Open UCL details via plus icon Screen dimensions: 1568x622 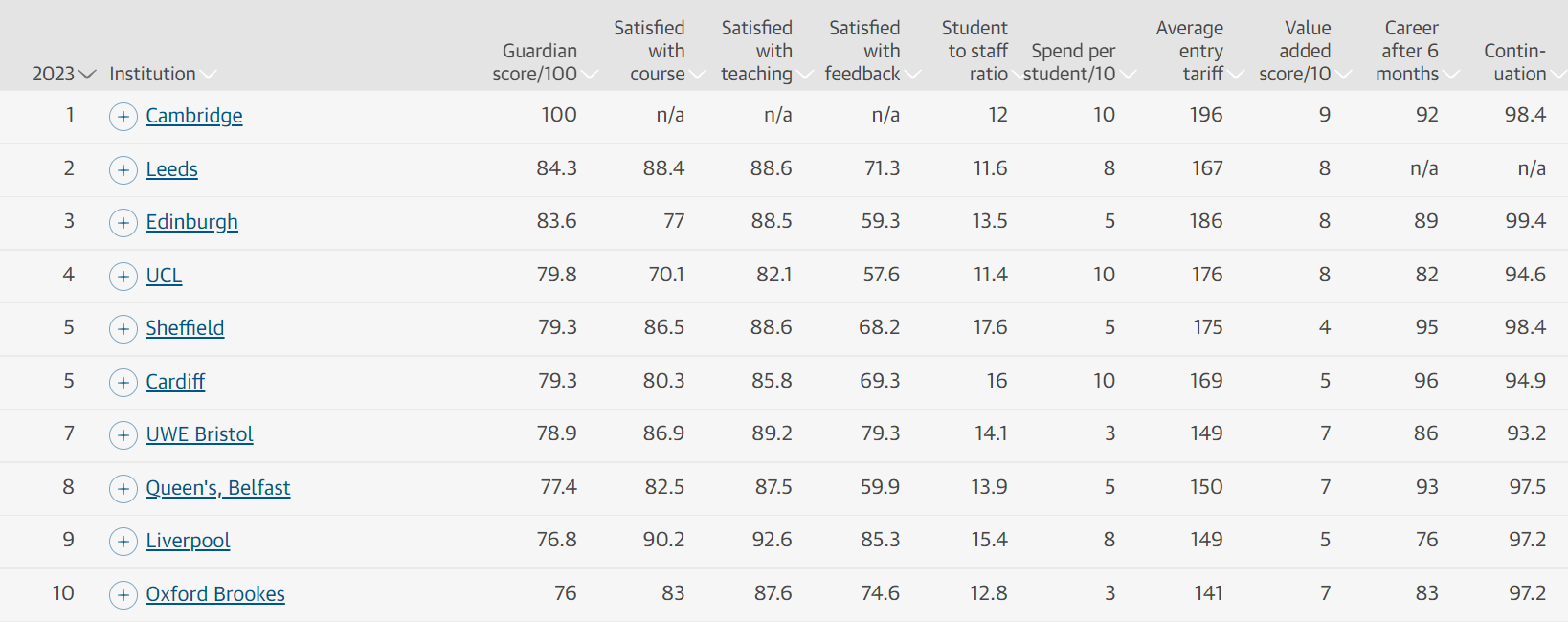[x=123, y=277]
